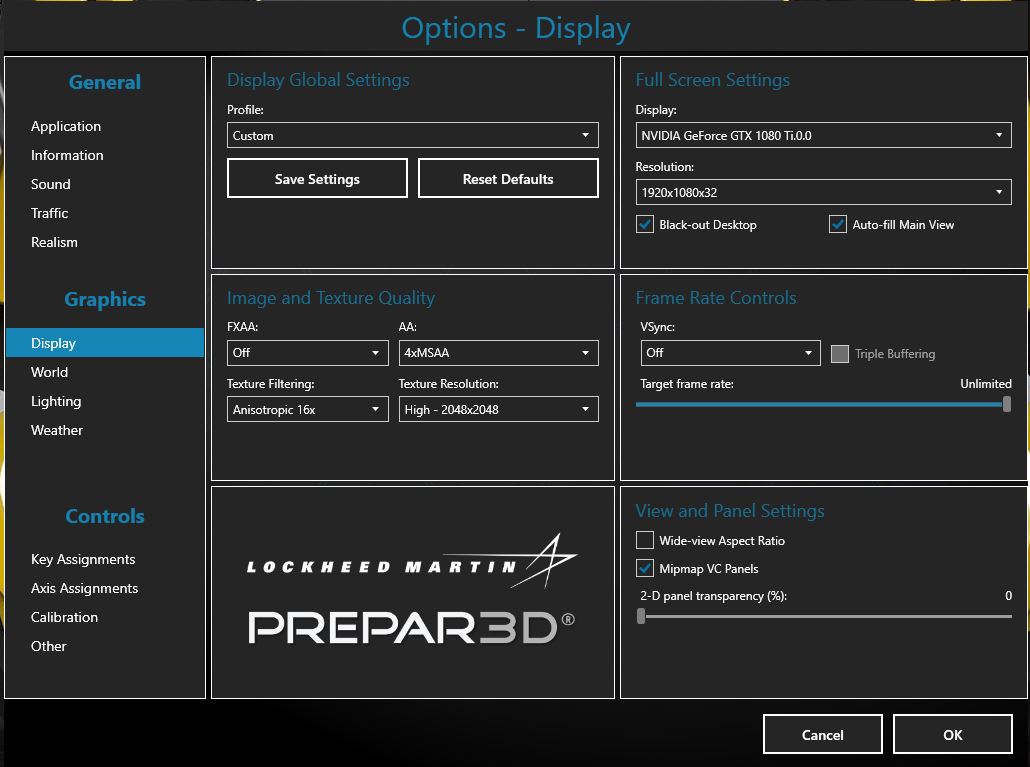The width and height of the screenshot is (1030, 767).
Task: Enable Wide-view Aspect Ratio
Action: [645, 540]
